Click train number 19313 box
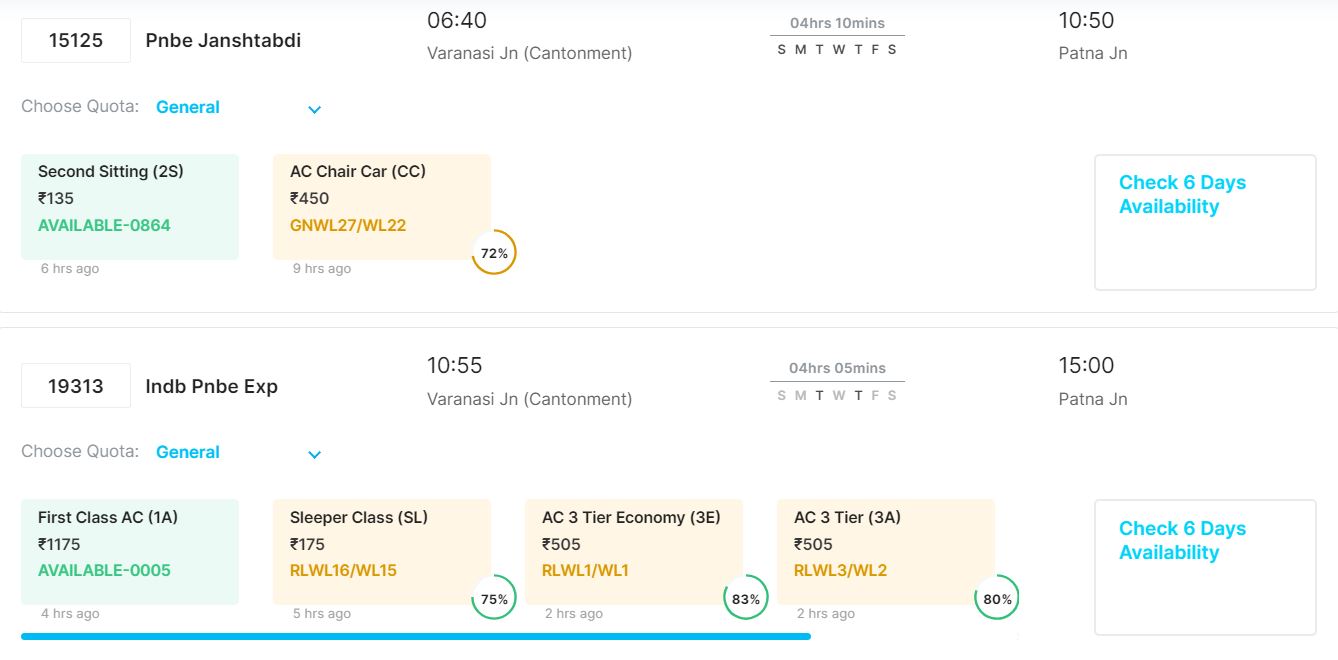The height and width of the screenshot is (660, 1338). tap(76, 386)
